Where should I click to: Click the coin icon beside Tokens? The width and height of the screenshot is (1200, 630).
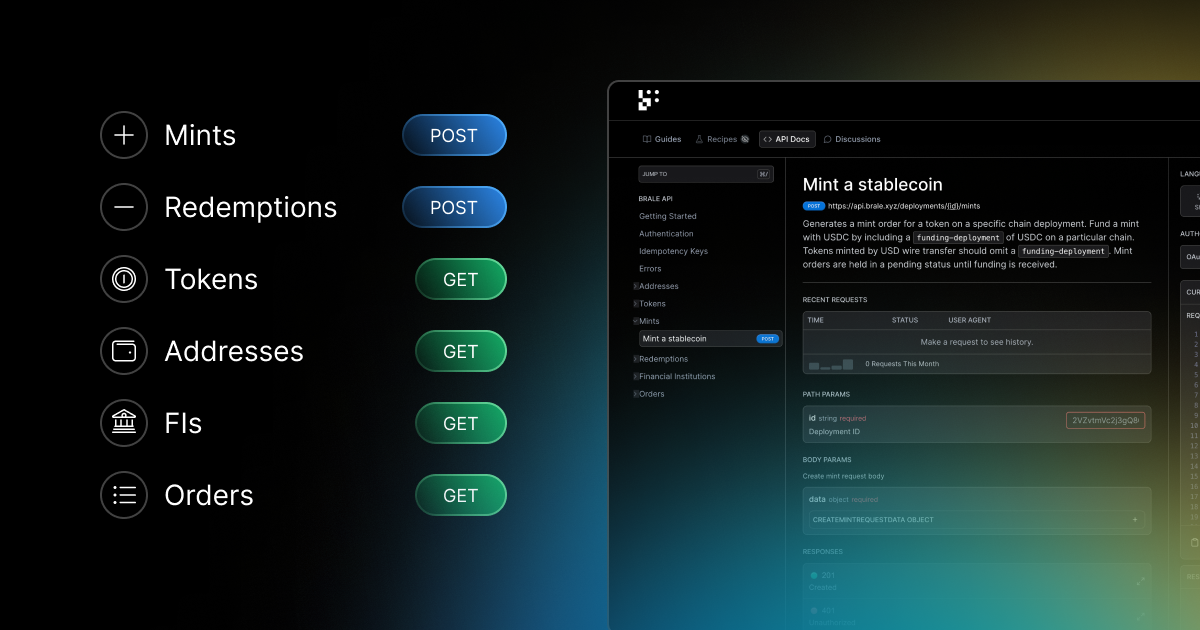(x=124, y=279)
